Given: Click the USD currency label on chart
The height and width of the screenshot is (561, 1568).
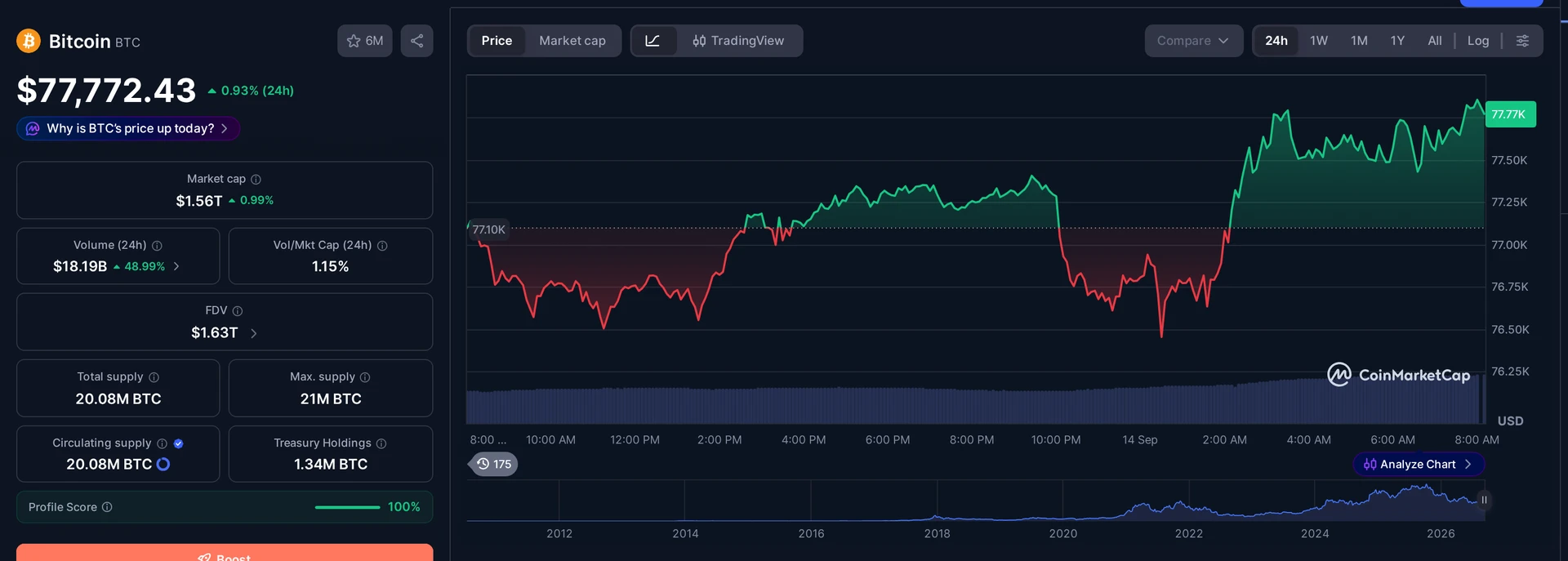Looking at the screenshot, I should [x=1510, y=421].
